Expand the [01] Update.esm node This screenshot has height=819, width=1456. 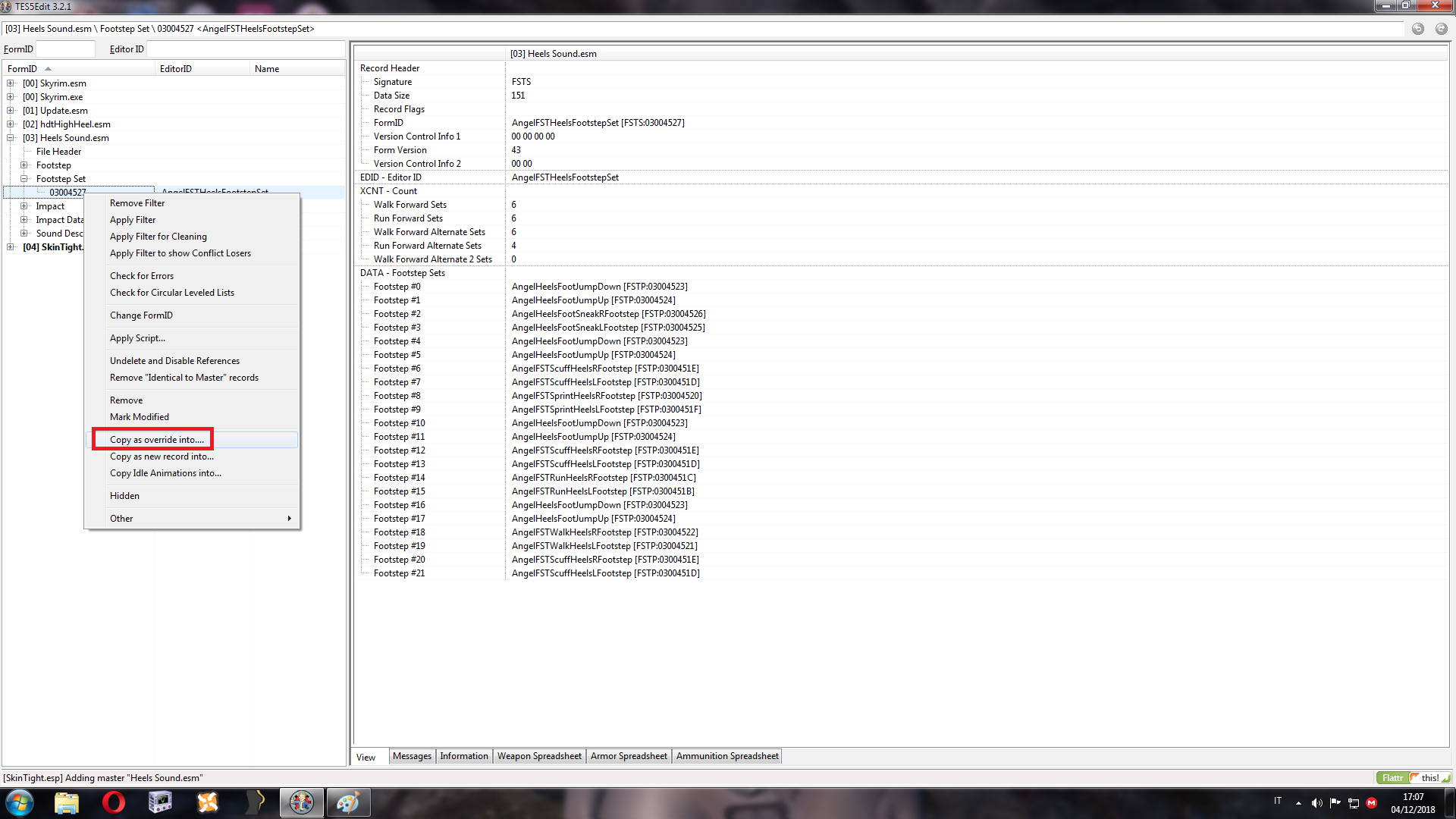(11, 111)
